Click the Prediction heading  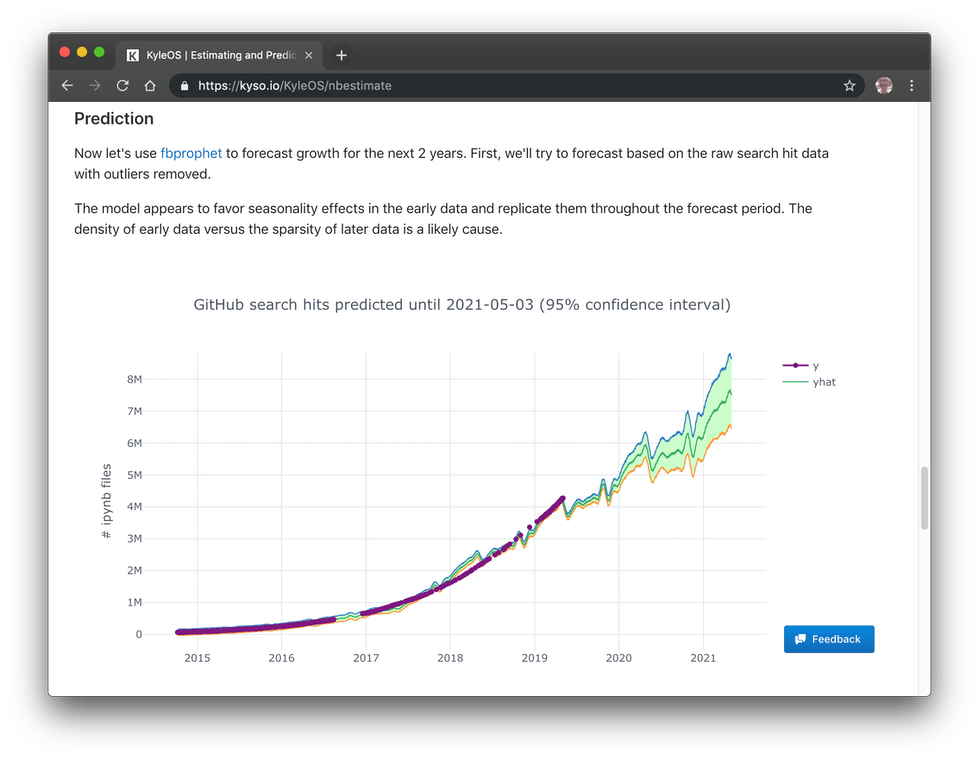[x=114, y=119]
